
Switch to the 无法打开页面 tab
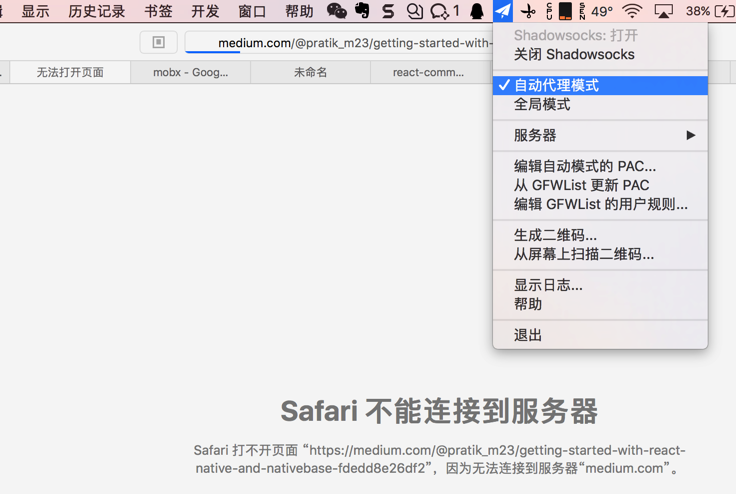70,72
